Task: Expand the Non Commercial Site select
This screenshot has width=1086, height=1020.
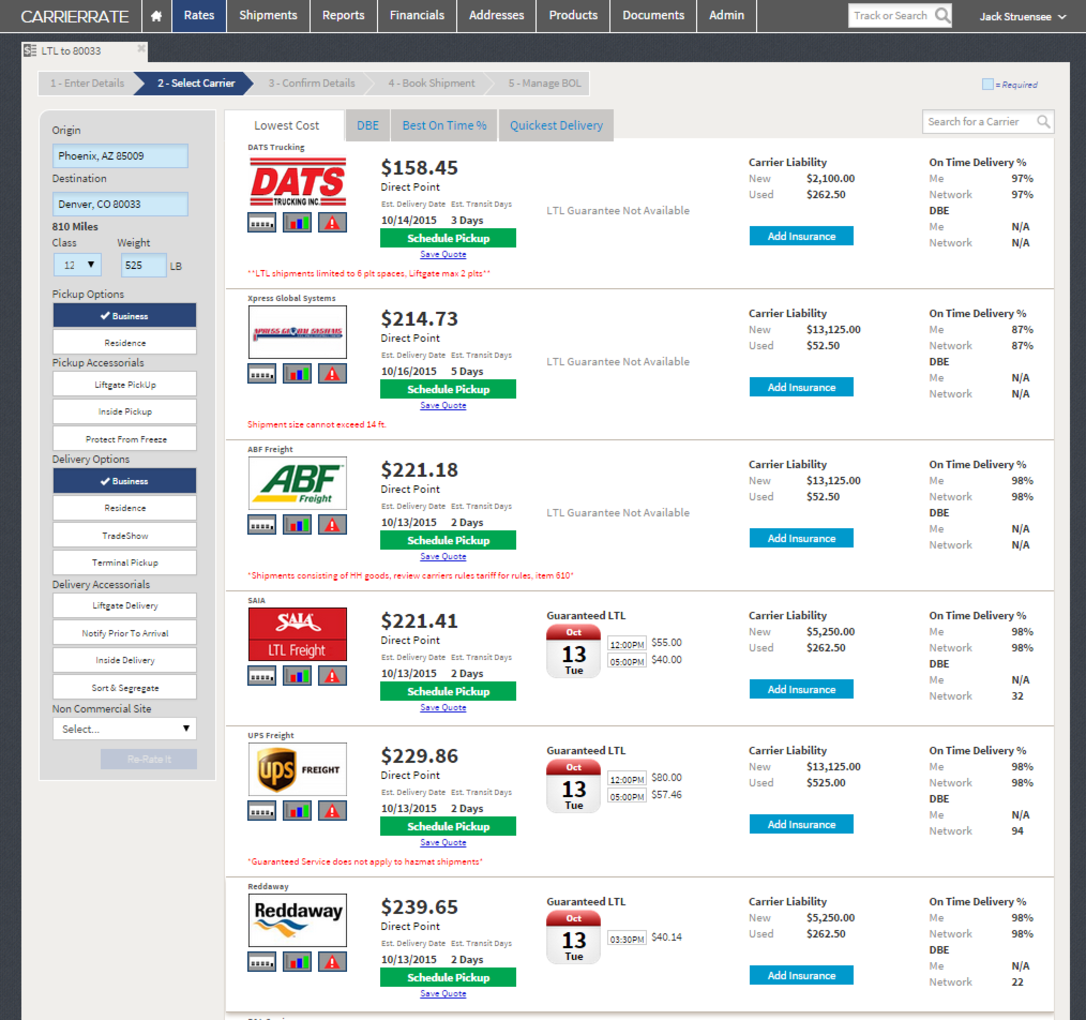Action: coord(125,729)
